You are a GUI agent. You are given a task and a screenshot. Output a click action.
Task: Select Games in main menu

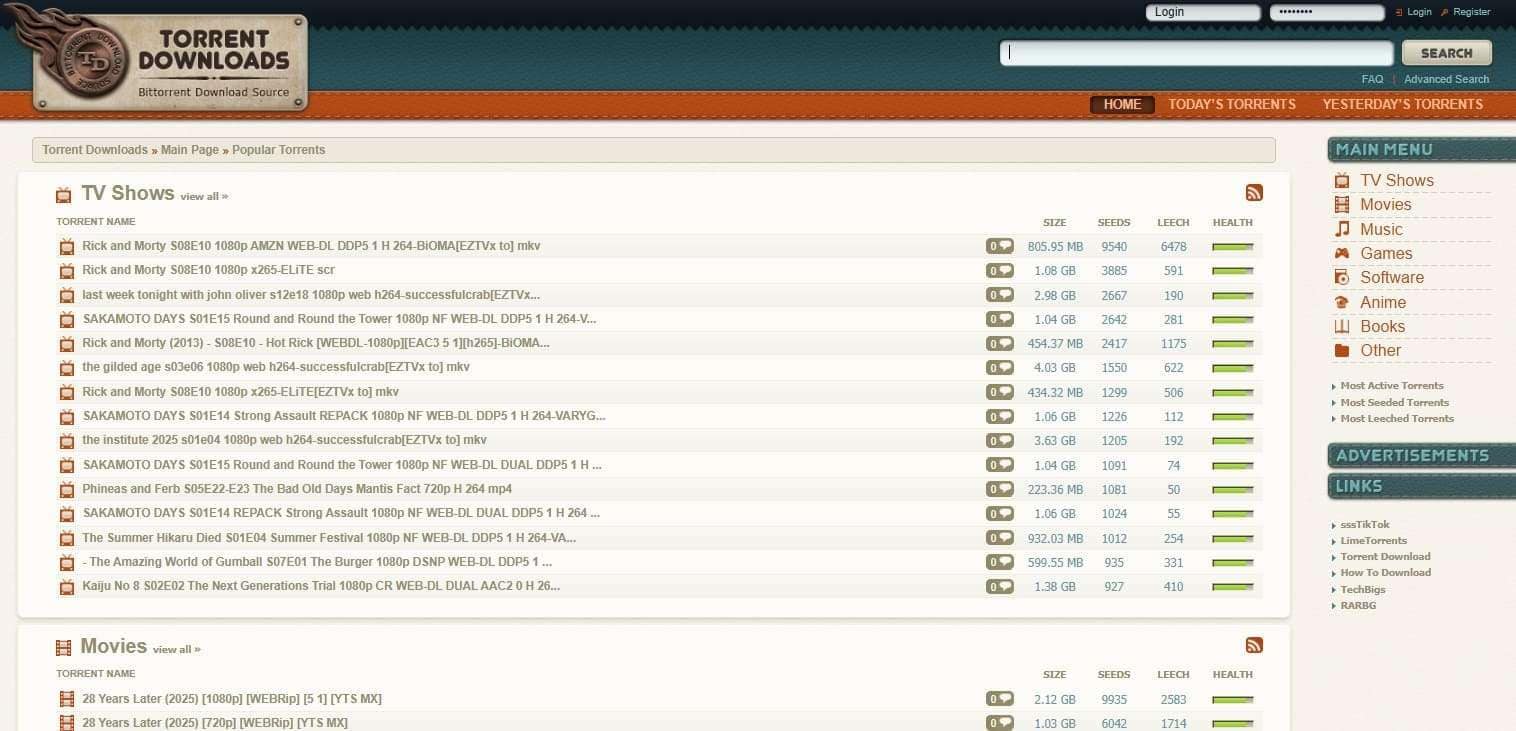[1386, 253]
